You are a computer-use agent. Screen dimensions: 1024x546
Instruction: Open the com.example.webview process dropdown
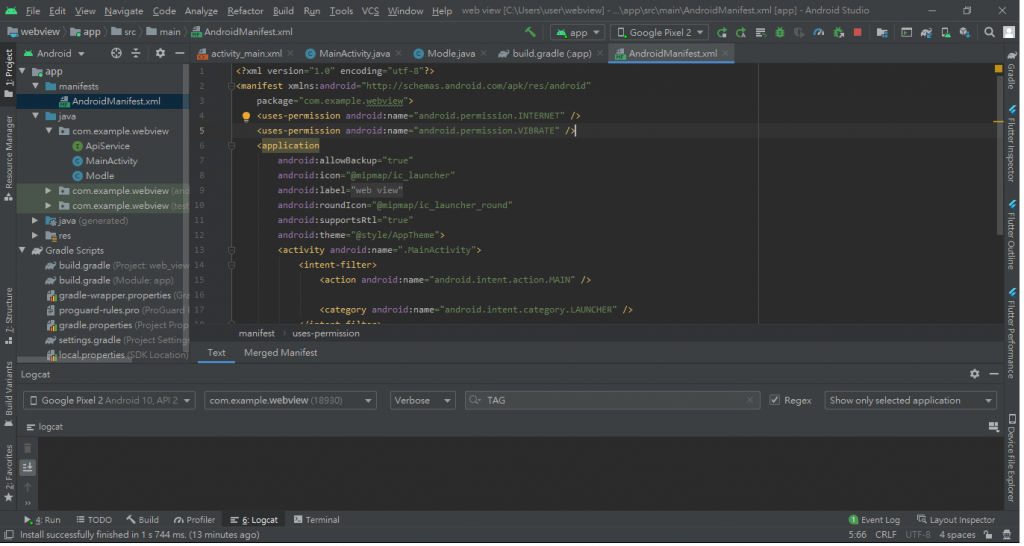pos(291,402)
